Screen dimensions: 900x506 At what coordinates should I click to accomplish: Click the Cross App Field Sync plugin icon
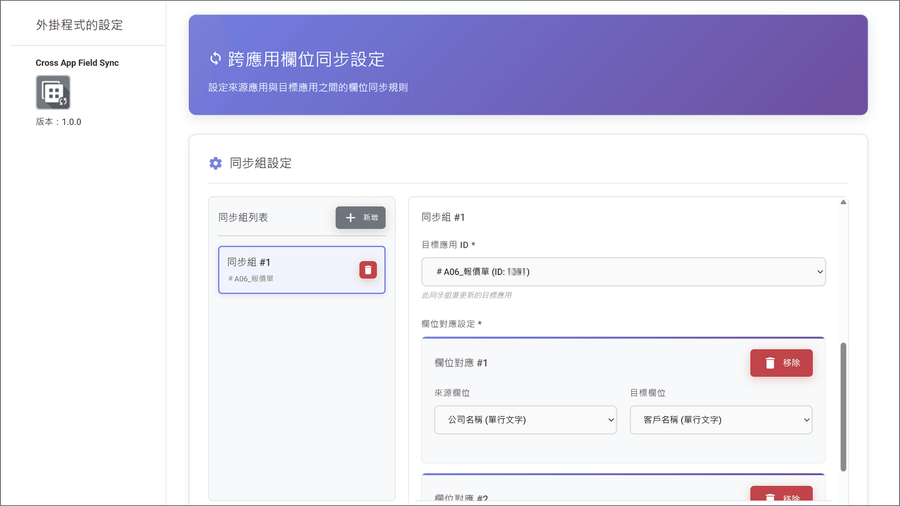click(x=53, y=92)
